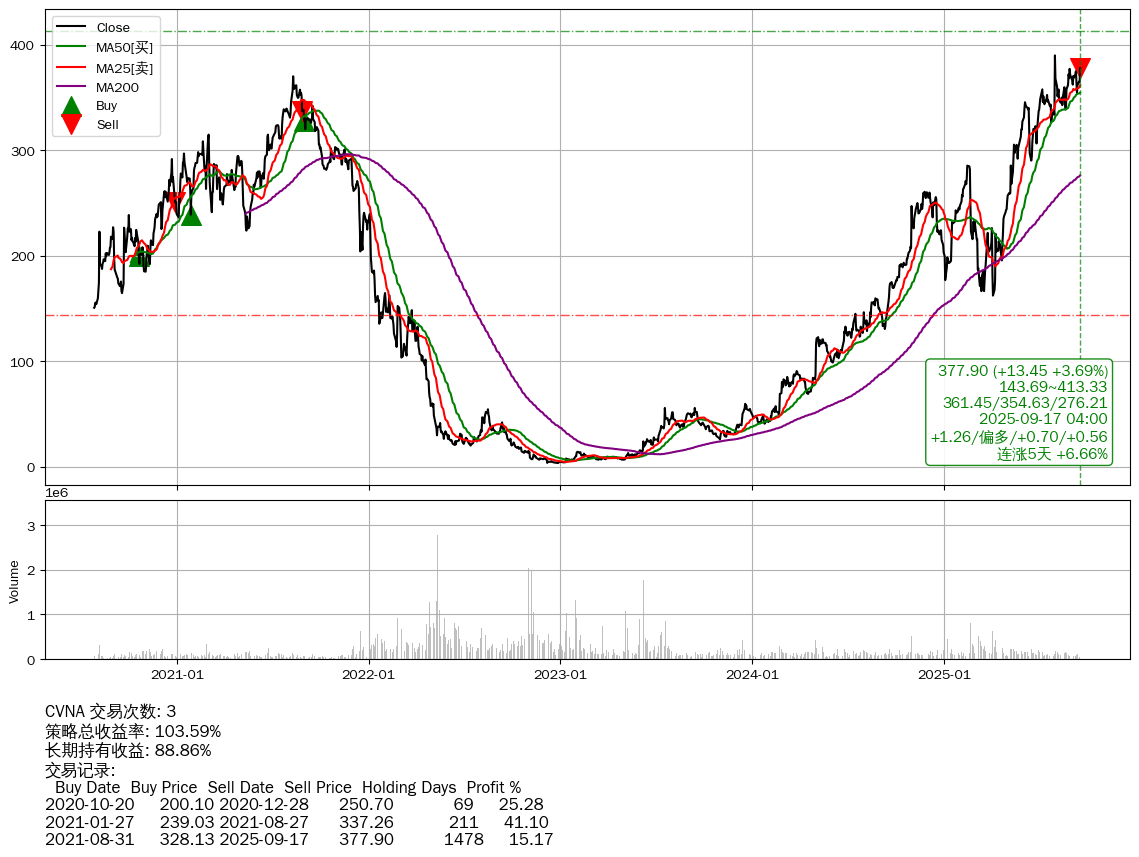Click the green Buy triangle in the legend

pyautogui.click(x=71, y=106)
